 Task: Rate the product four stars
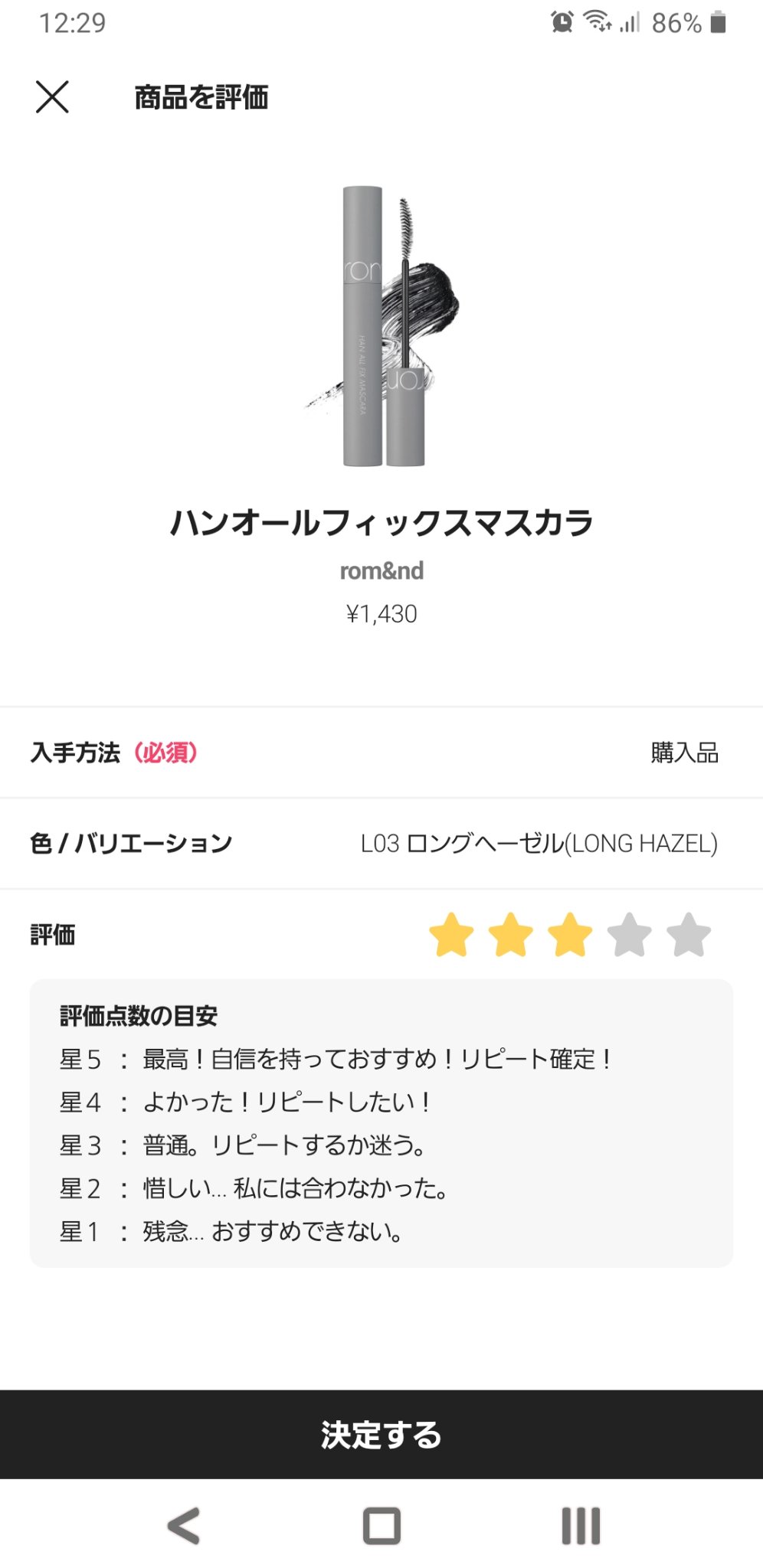tap(629, 935)
